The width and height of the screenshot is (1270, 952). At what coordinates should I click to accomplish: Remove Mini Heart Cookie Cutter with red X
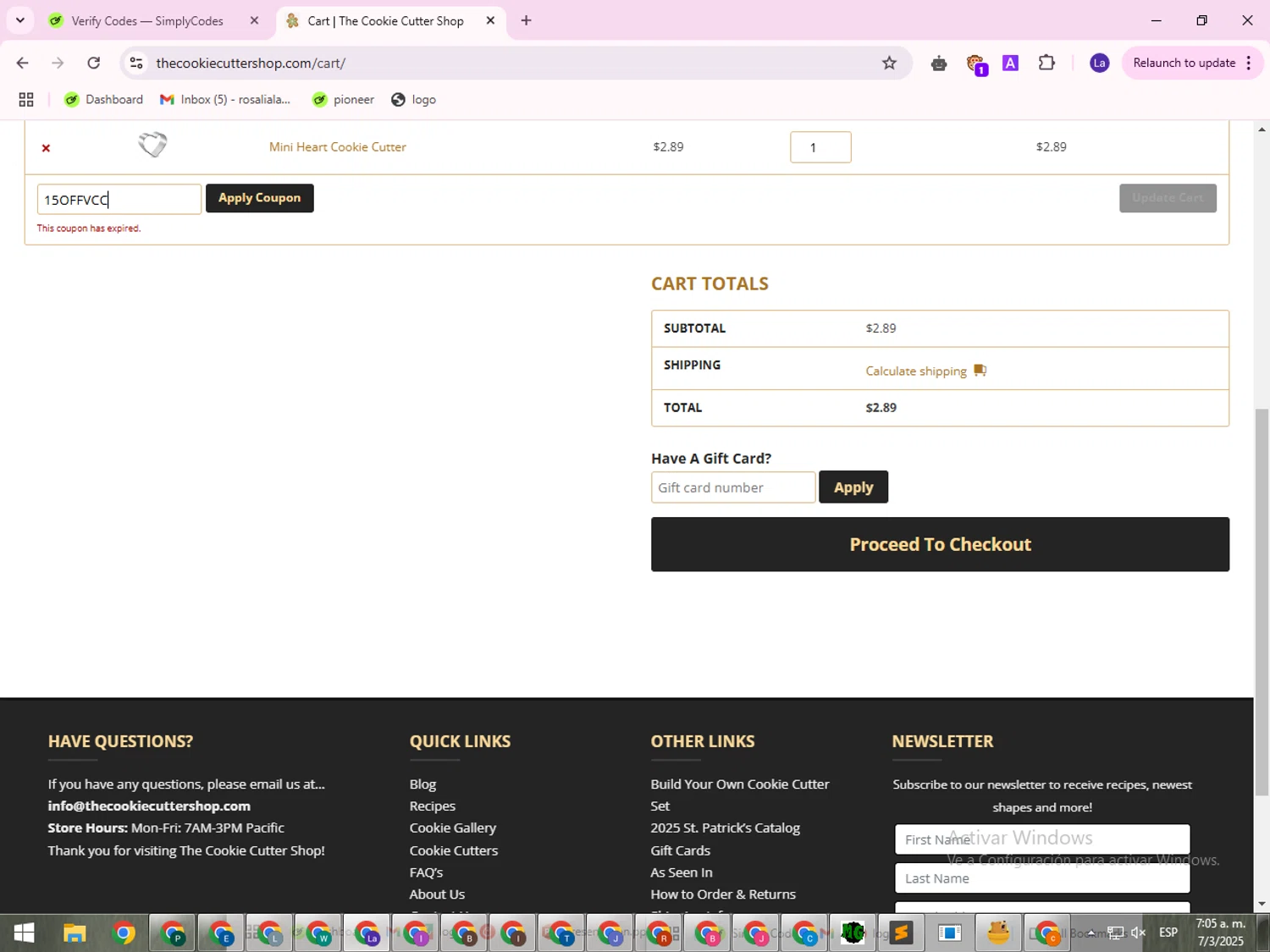[x=46, y=148]
